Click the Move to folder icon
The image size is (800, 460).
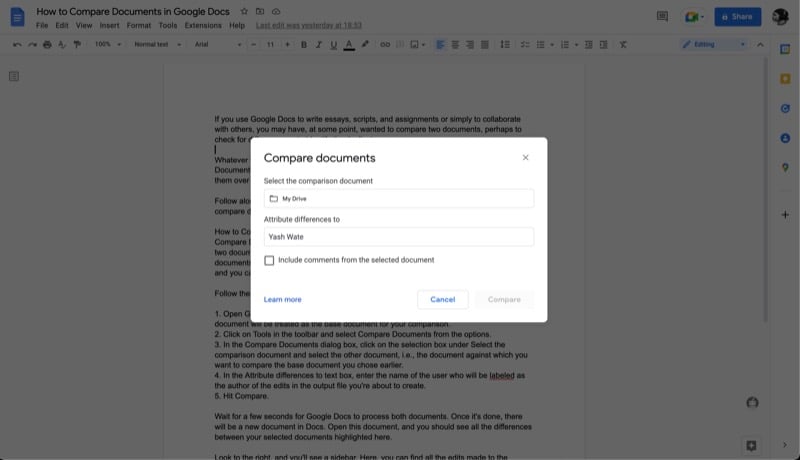point(260,11)
